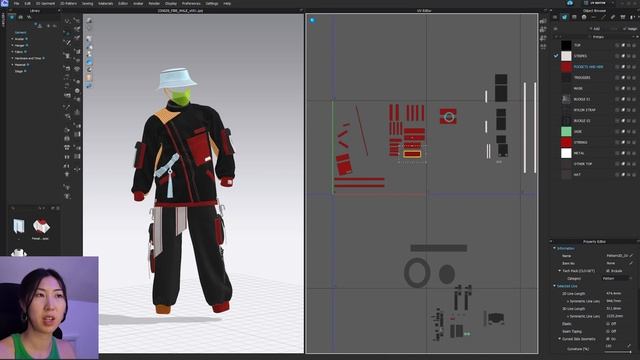Click the highlighted blue surface icon in the viewport toolbar
This screenshot has width=640, height=360.
tap(89, 62)
